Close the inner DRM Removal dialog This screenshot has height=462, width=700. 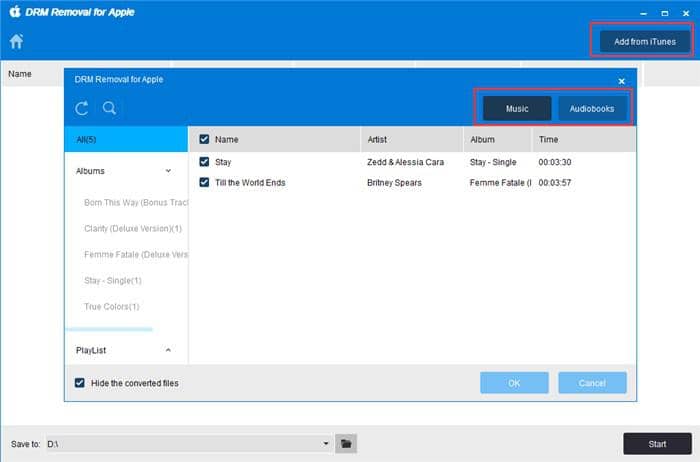tap(621, 81)
